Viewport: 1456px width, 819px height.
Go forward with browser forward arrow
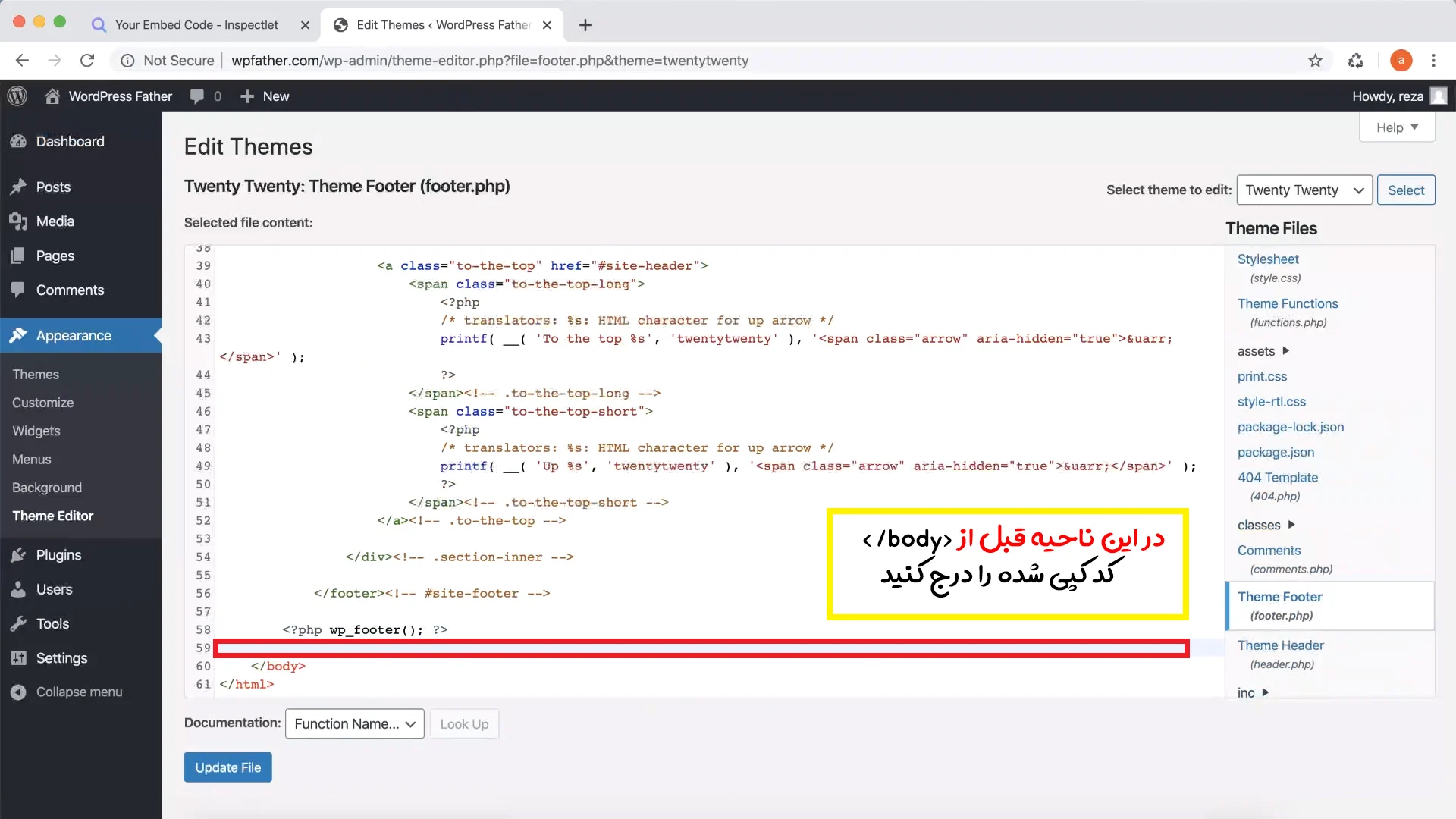click(54, 61)
